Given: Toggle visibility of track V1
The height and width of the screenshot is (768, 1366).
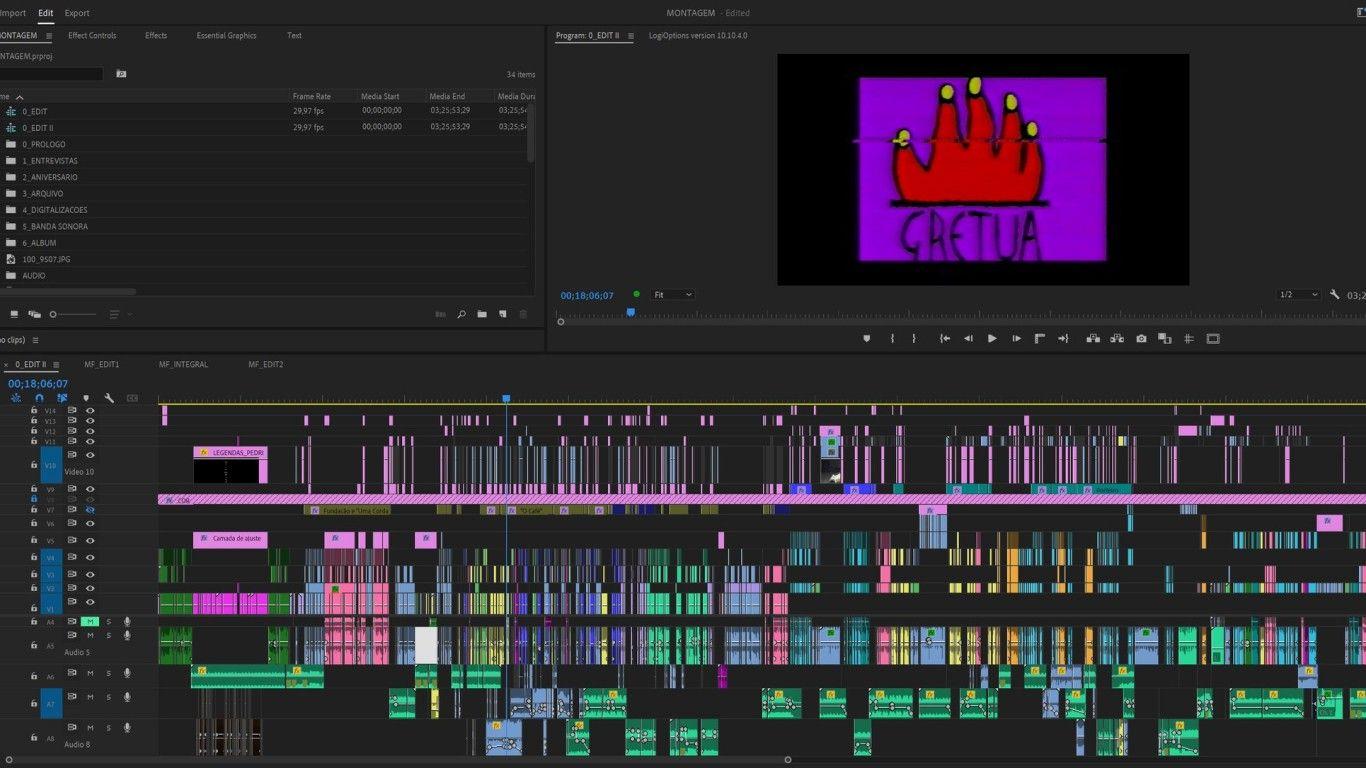Looking at the screenshot, I should (90, 602).
